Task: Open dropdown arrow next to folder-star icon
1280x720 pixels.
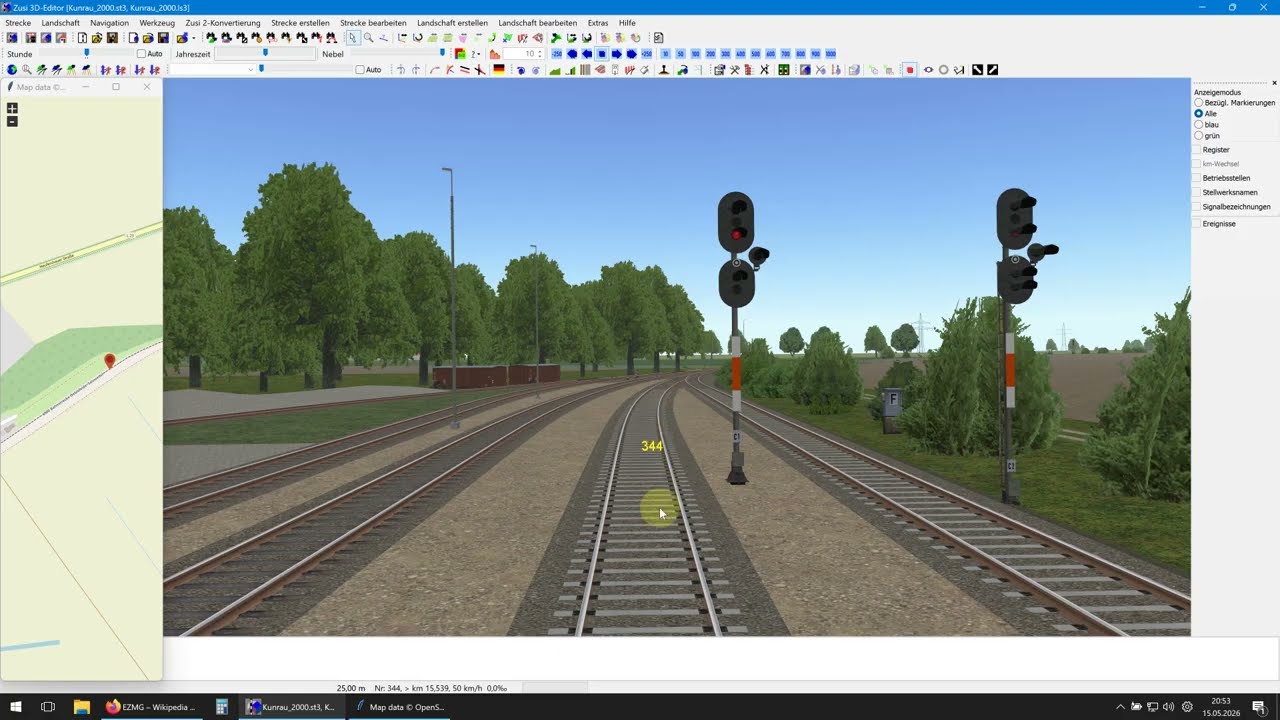Action: (x=193, y=38)
